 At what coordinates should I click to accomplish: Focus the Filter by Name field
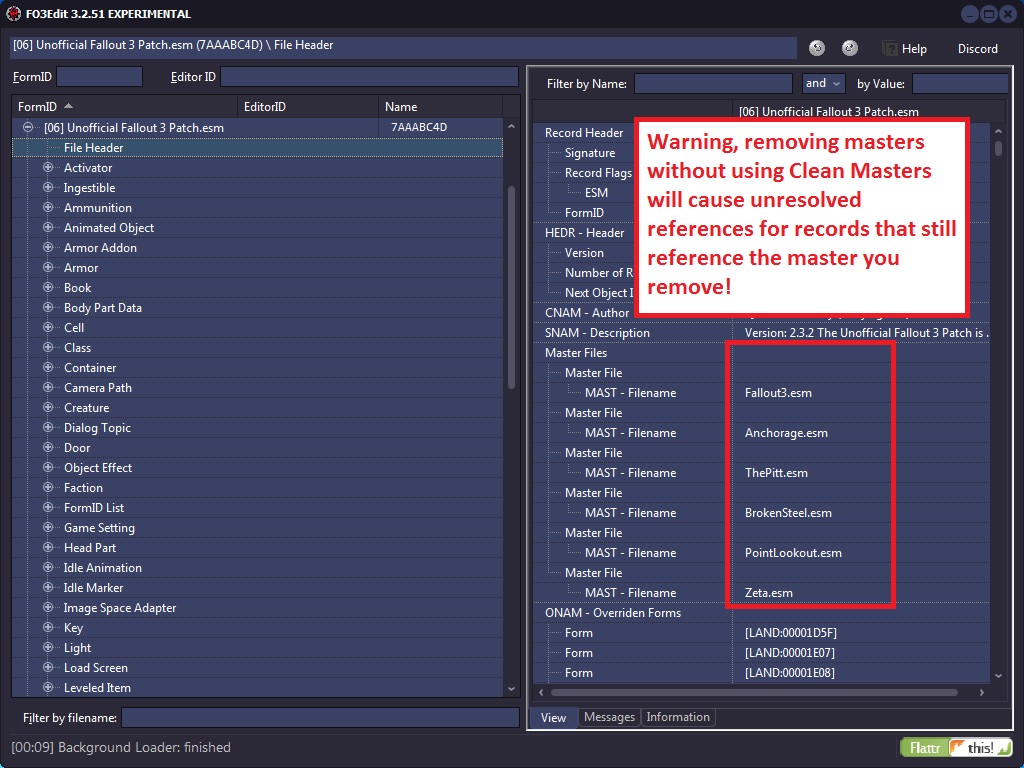pyautogui.click(x=713, y=84)
